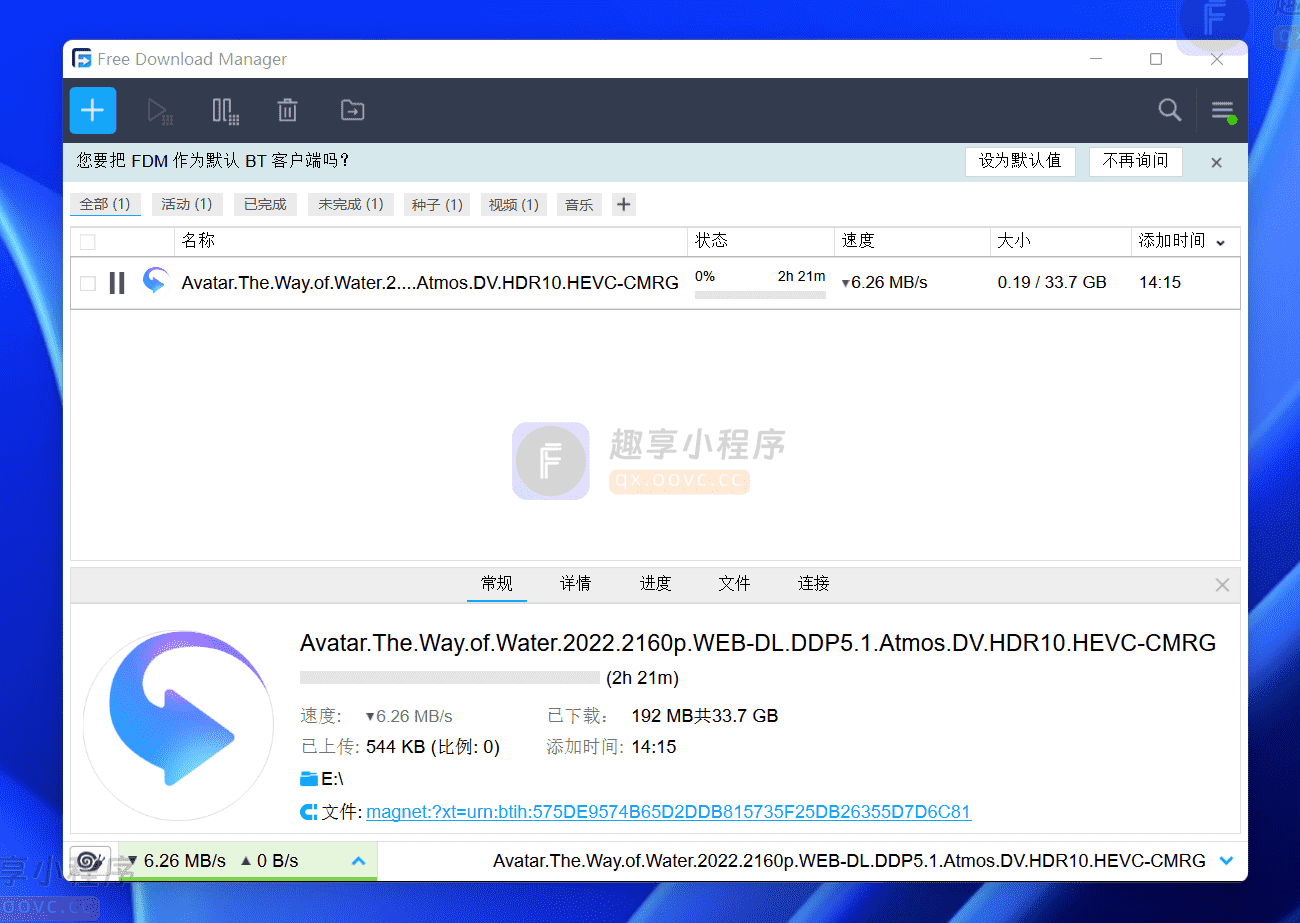
Task: Expand bottom download list chevron
Action: click(1227, 860)
